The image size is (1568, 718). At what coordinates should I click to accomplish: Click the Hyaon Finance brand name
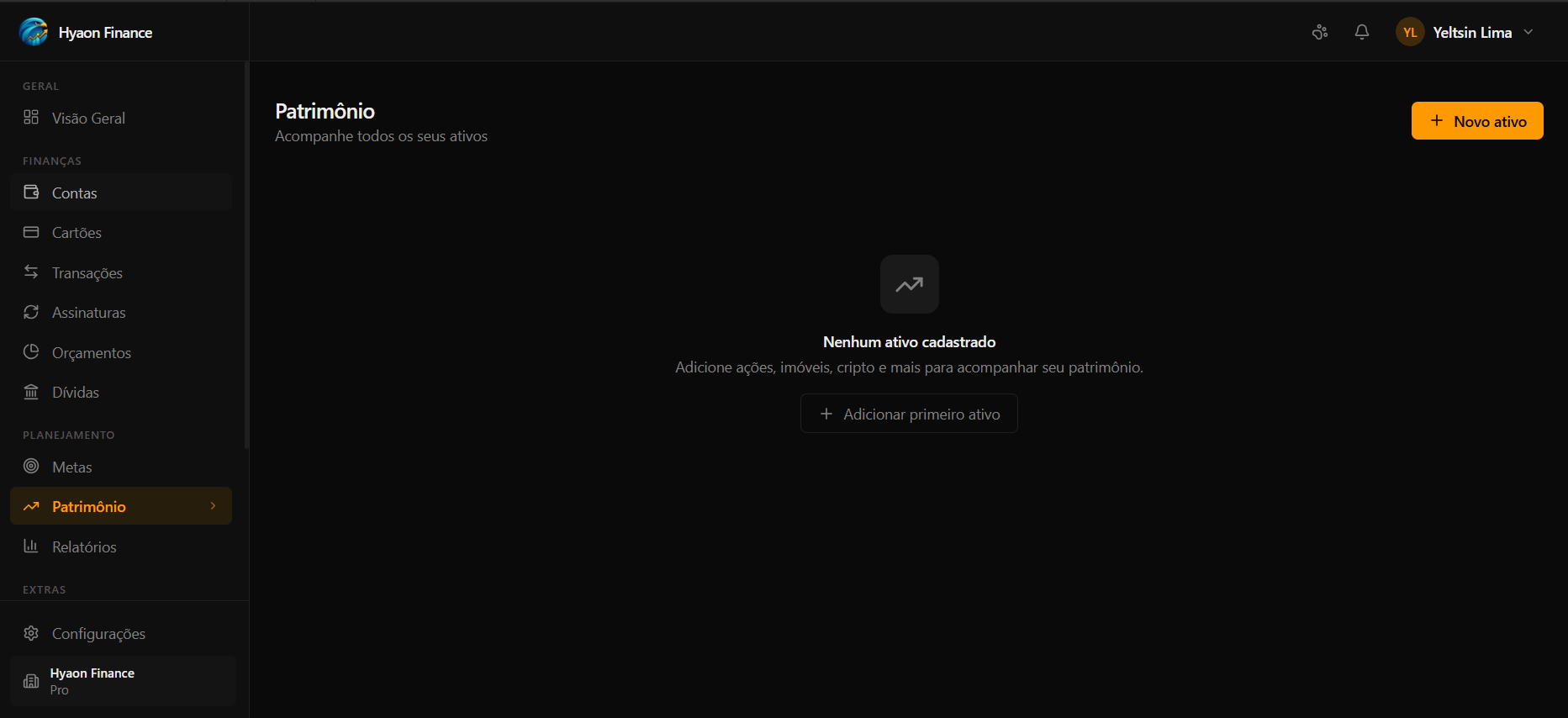[105, 33]
